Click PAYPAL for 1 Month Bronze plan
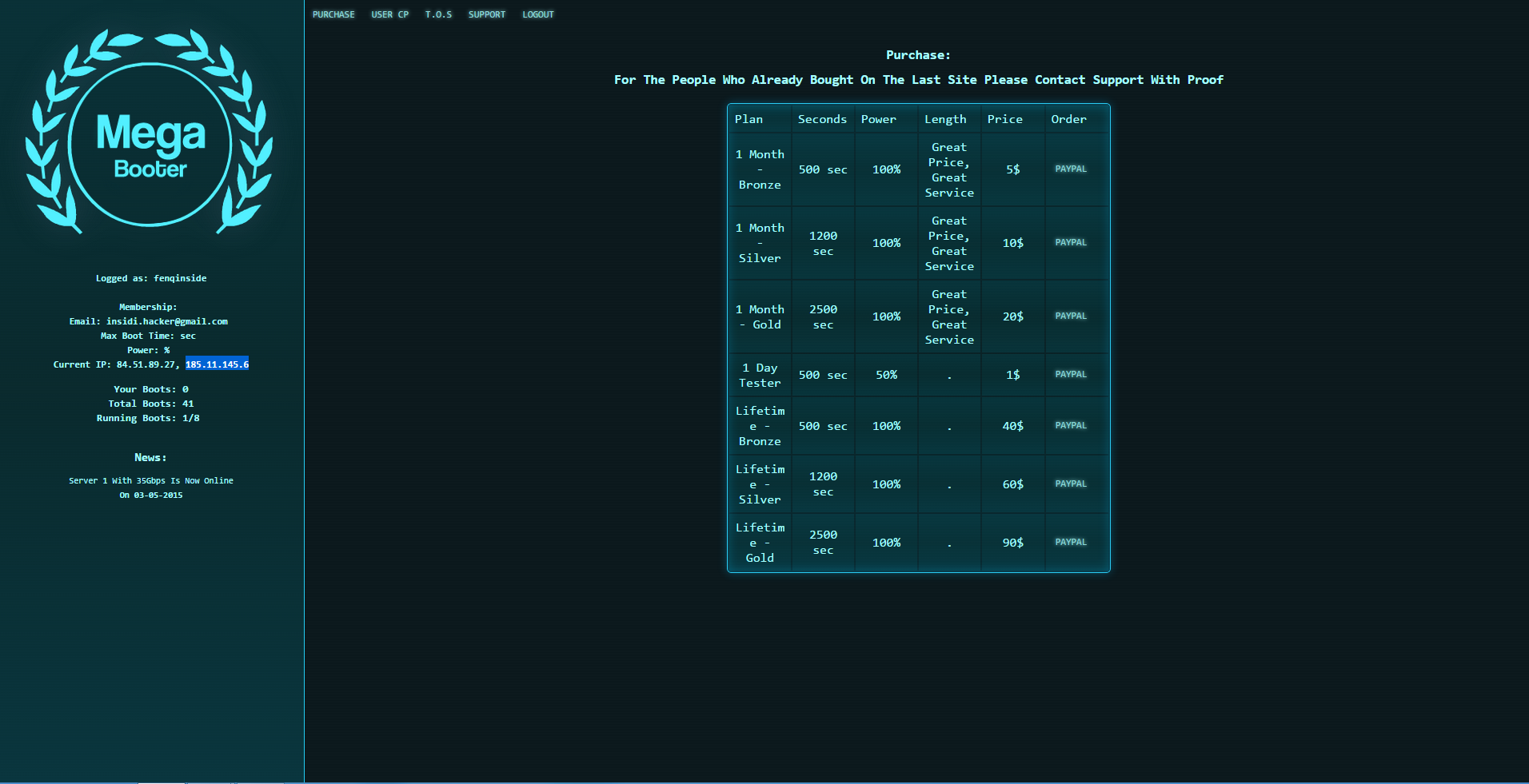 pos(1070,169)
